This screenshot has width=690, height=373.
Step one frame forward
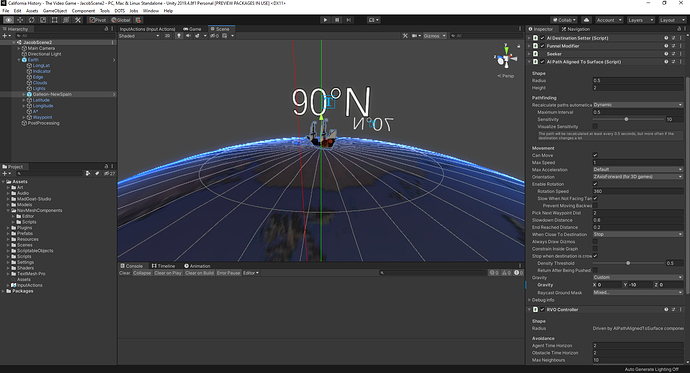(348, 20)
